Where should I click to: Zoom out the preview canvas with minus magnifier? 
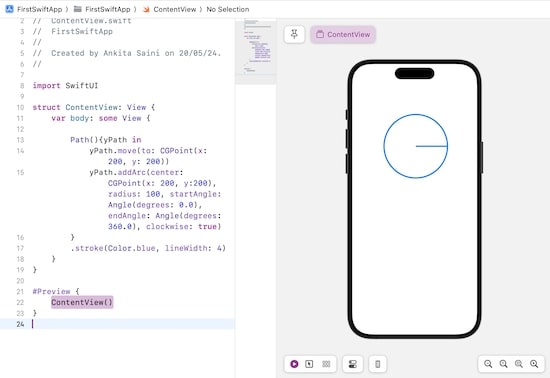pos(488,364)
